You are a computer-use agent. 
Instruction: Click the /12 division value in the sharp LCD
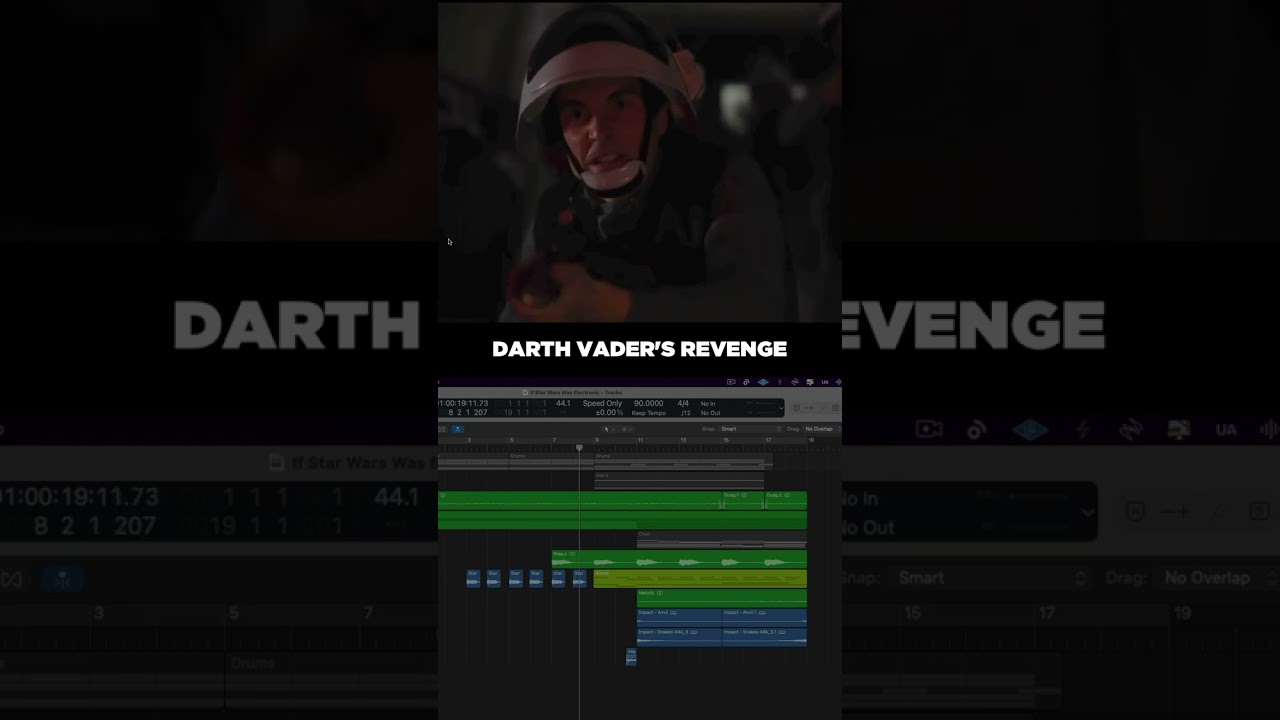coord(686,413)
